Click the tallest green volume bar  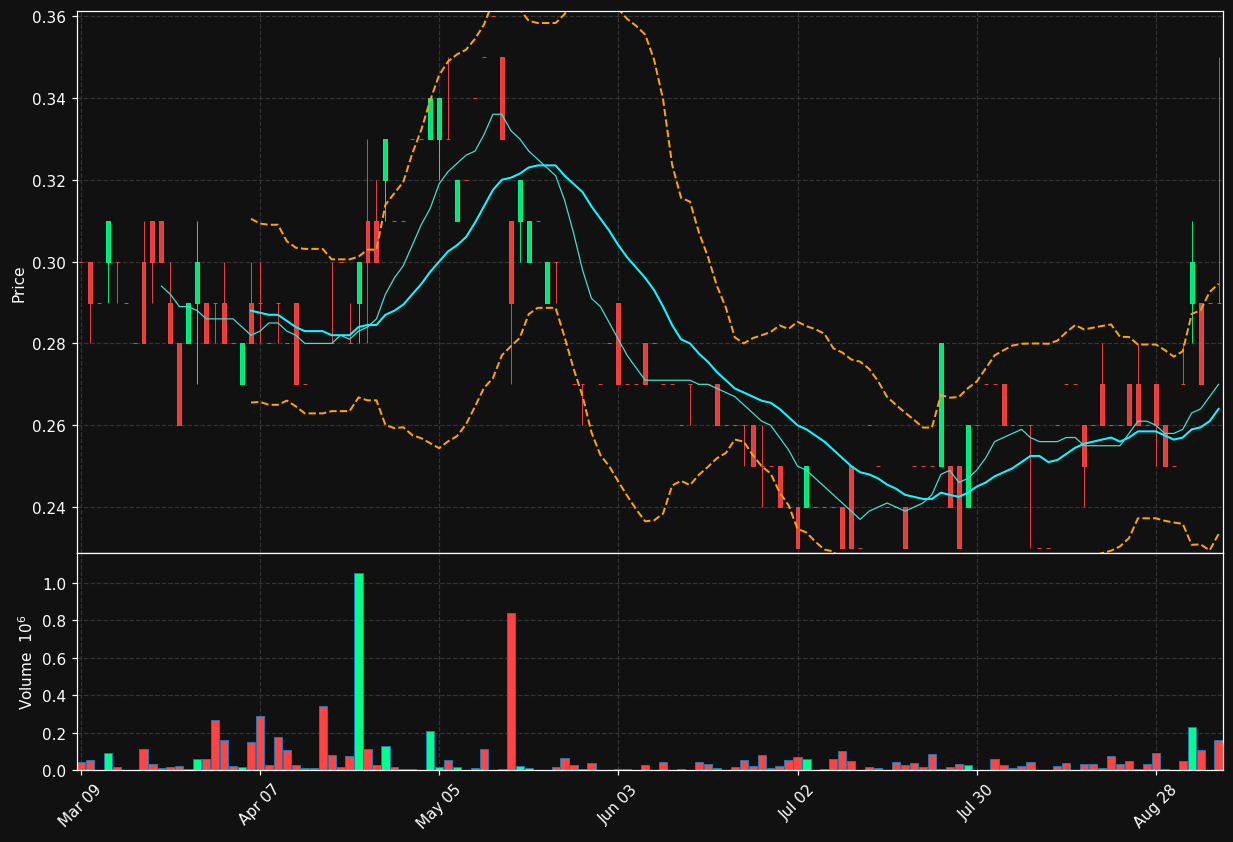coord(359,671)
